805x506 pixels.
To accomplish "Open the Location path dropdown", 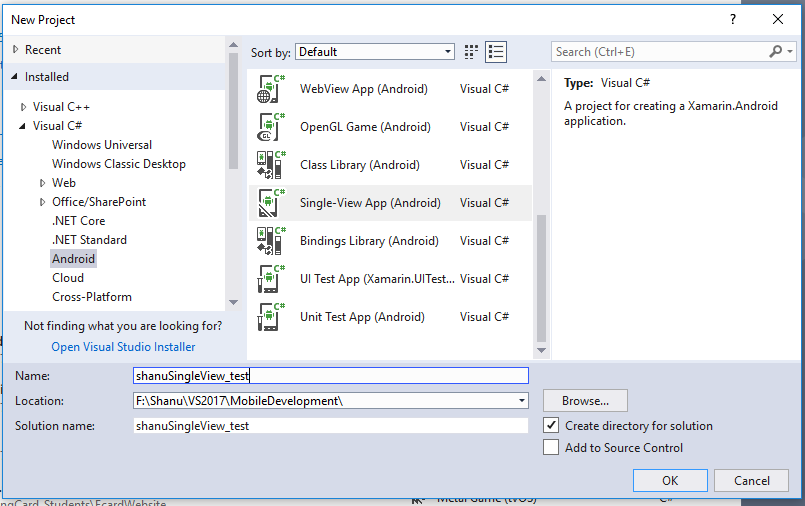I will (522, 401).
